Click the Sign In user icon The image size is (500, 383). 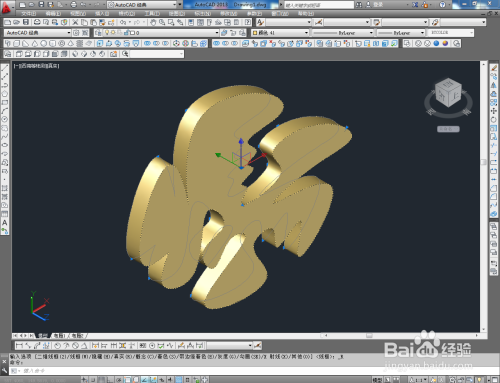(368, 5)
